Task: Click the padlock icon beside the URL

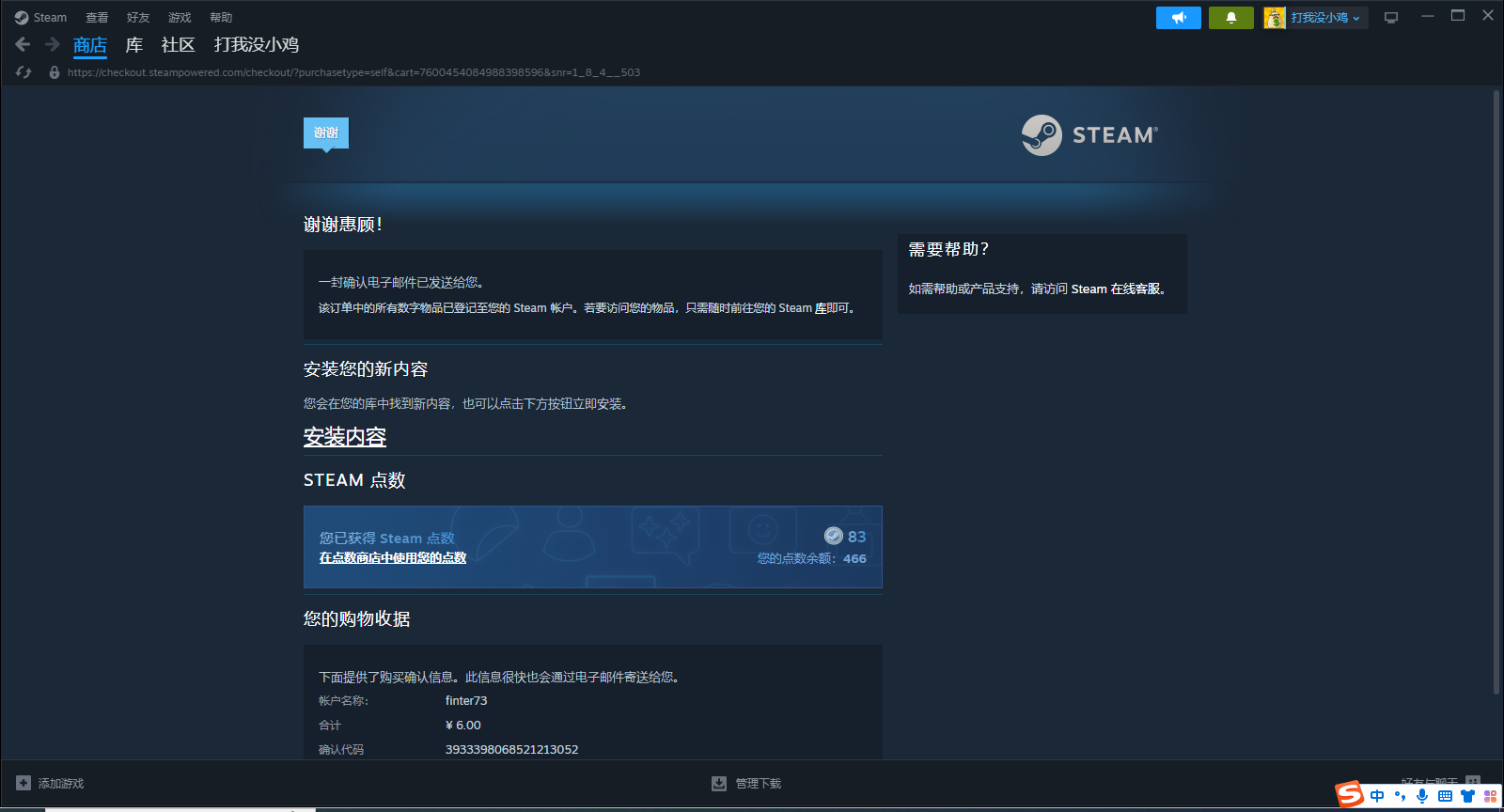Action: click(x=55, y=72)
